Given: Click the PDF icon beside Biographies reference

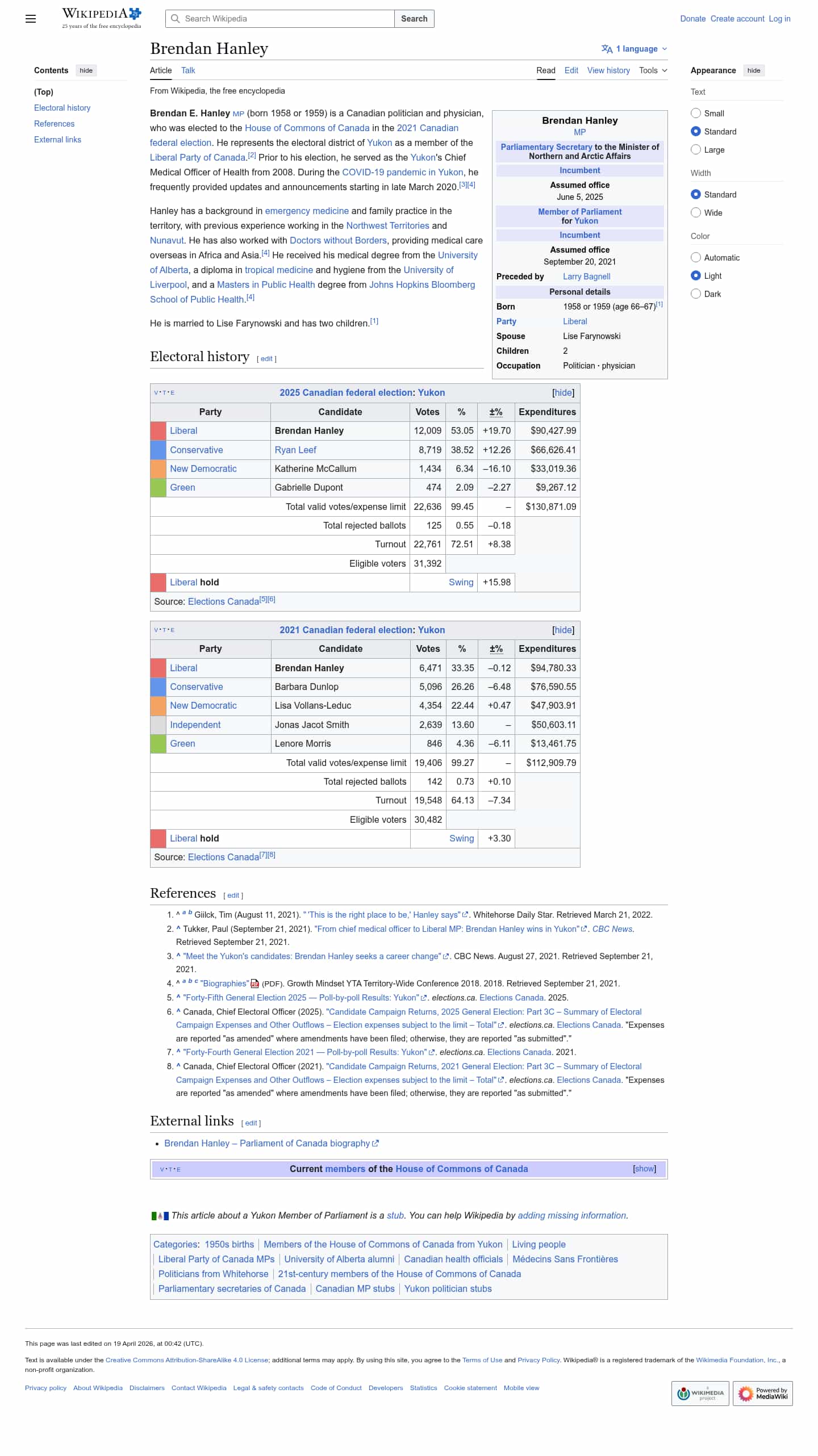Looking at the screenshot, I should pos(255,984).
